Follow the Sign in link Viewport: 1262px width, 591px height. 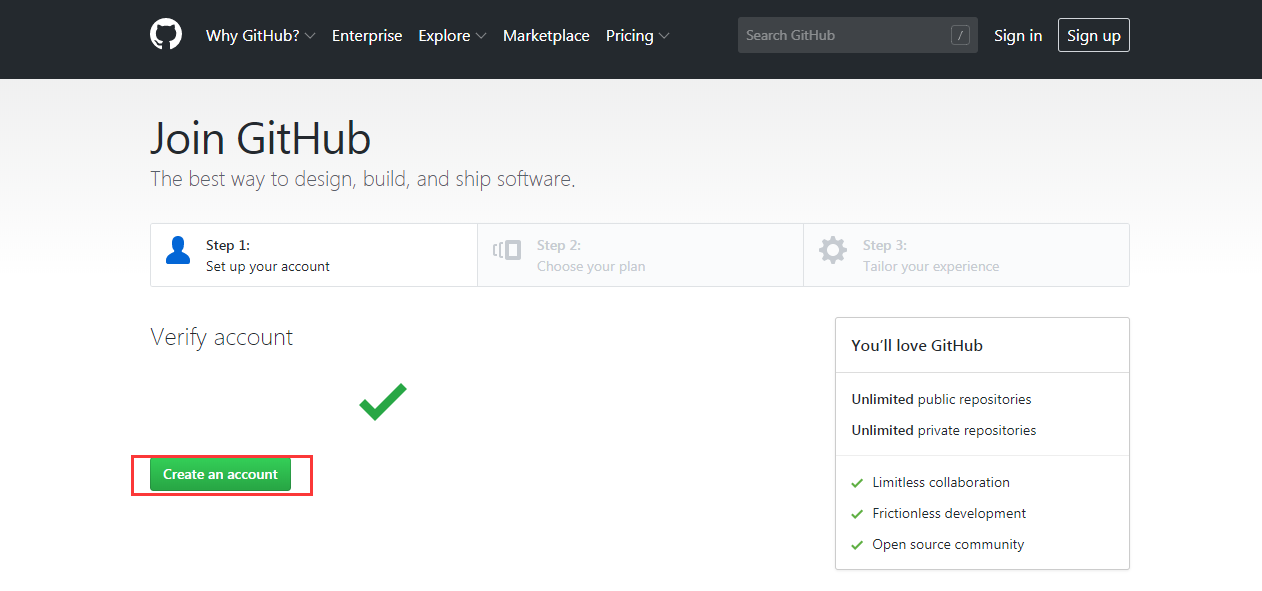(1018, 36)
